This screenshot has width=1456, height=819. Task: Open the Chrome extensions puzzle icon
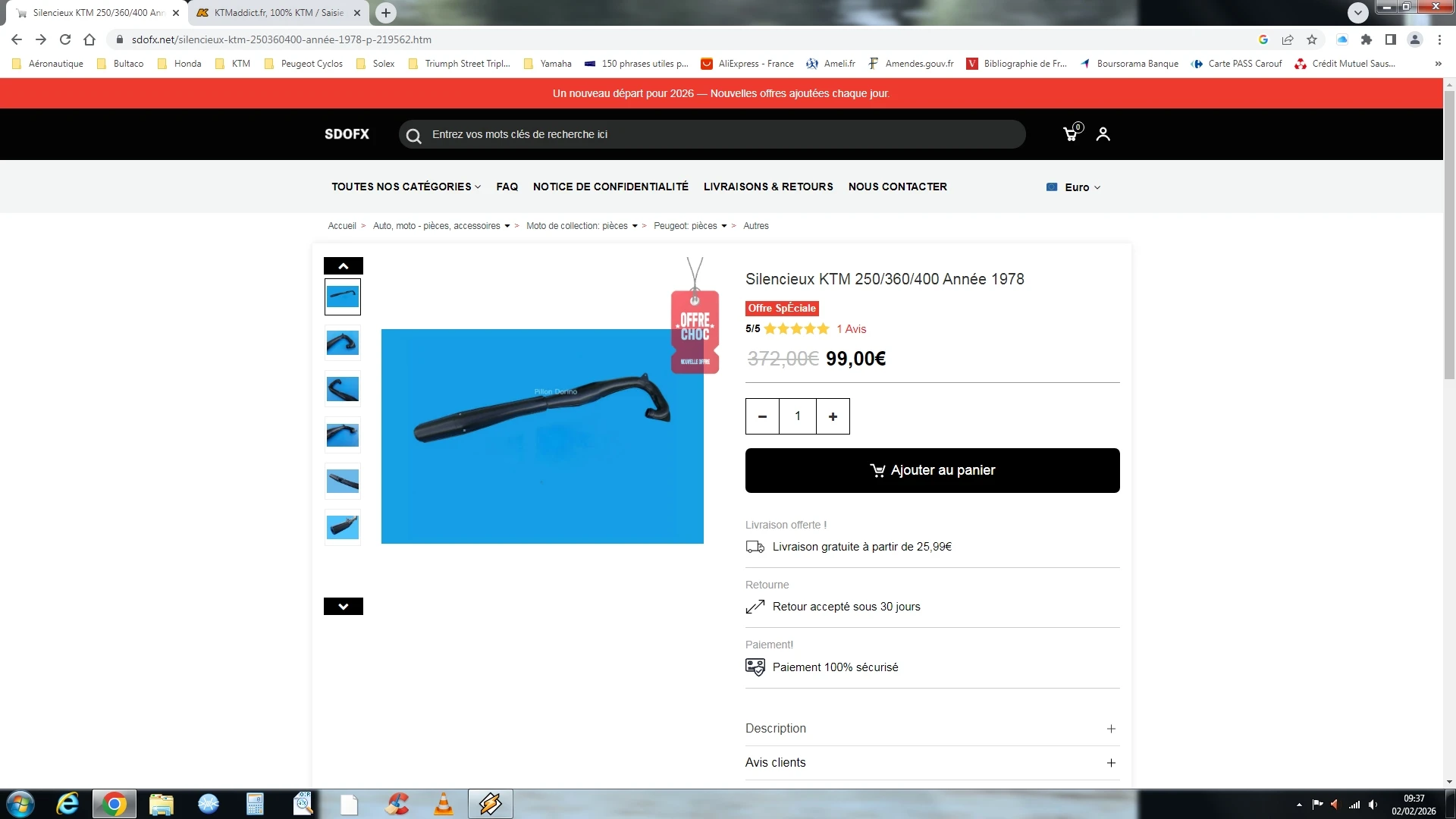click(1367, 39)
